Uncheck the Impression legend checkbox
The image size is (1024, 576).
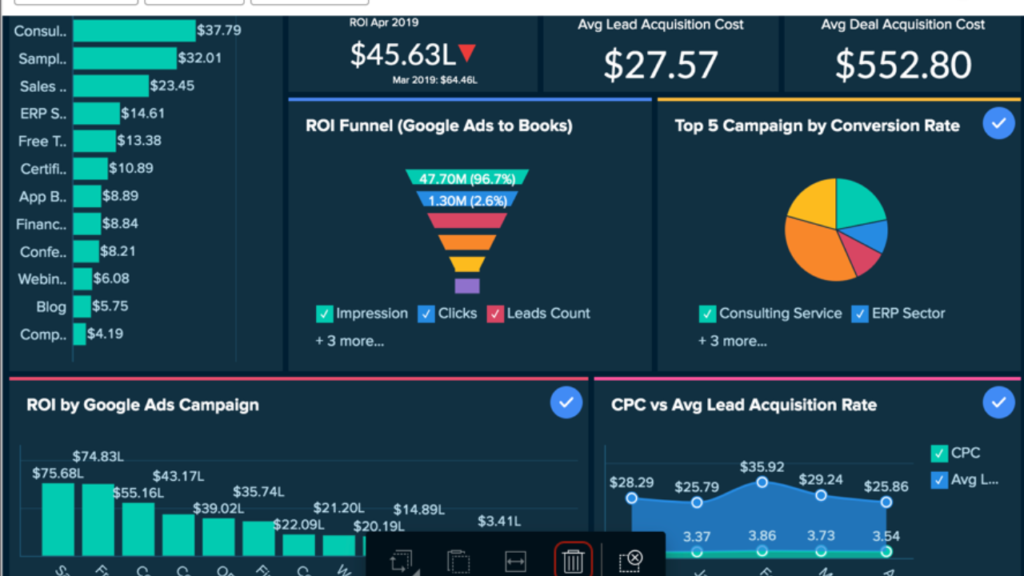tap(325, 314)
